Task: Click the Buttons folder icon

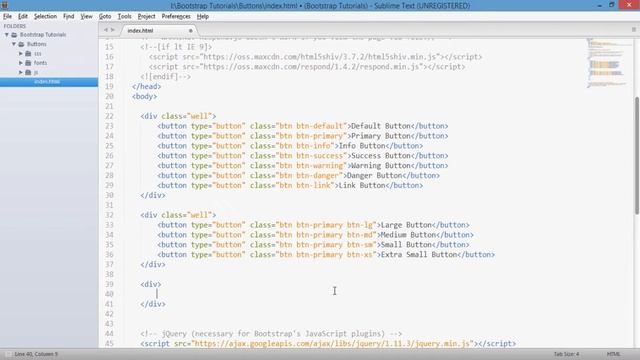Action: pos(21,44)
